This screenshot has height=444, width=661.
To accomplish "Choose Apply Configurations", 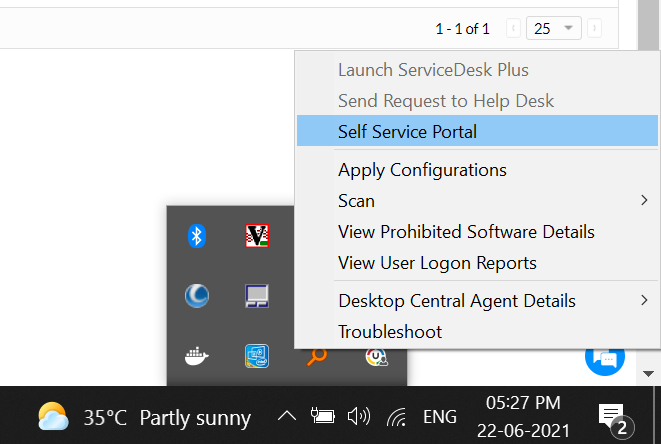I will [x=477, y=170].
